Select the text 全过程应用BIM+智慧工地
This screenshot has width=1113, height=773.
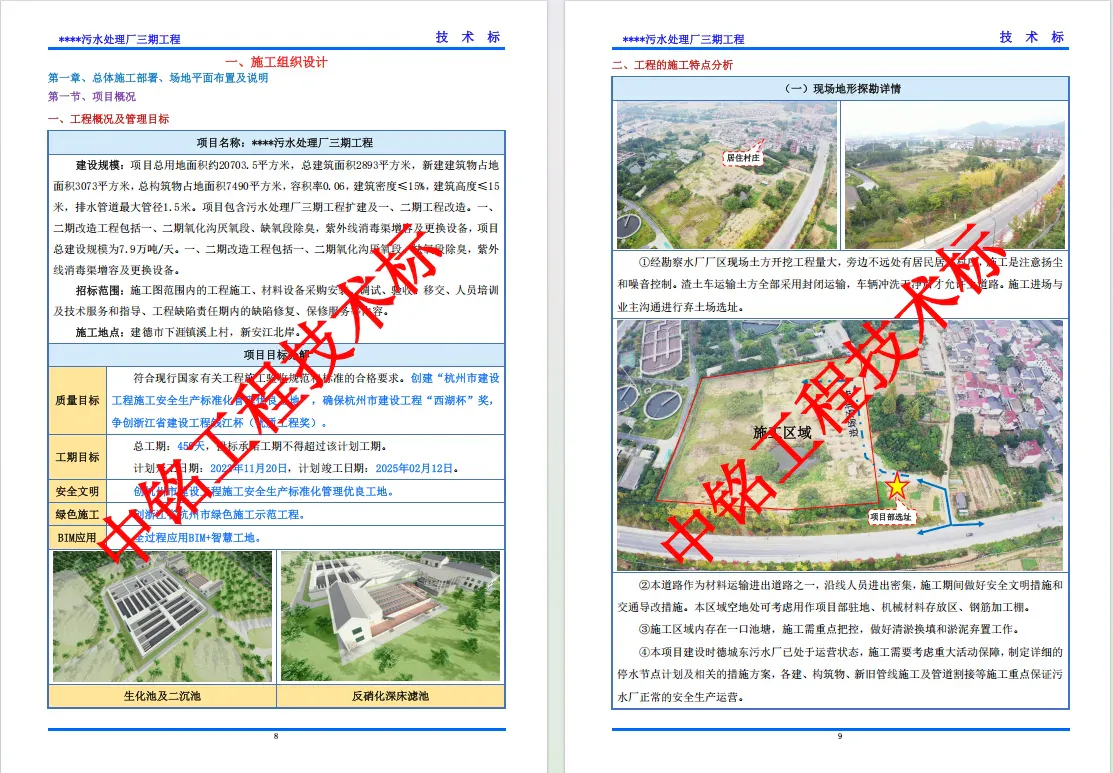click(x=197, y=538)
